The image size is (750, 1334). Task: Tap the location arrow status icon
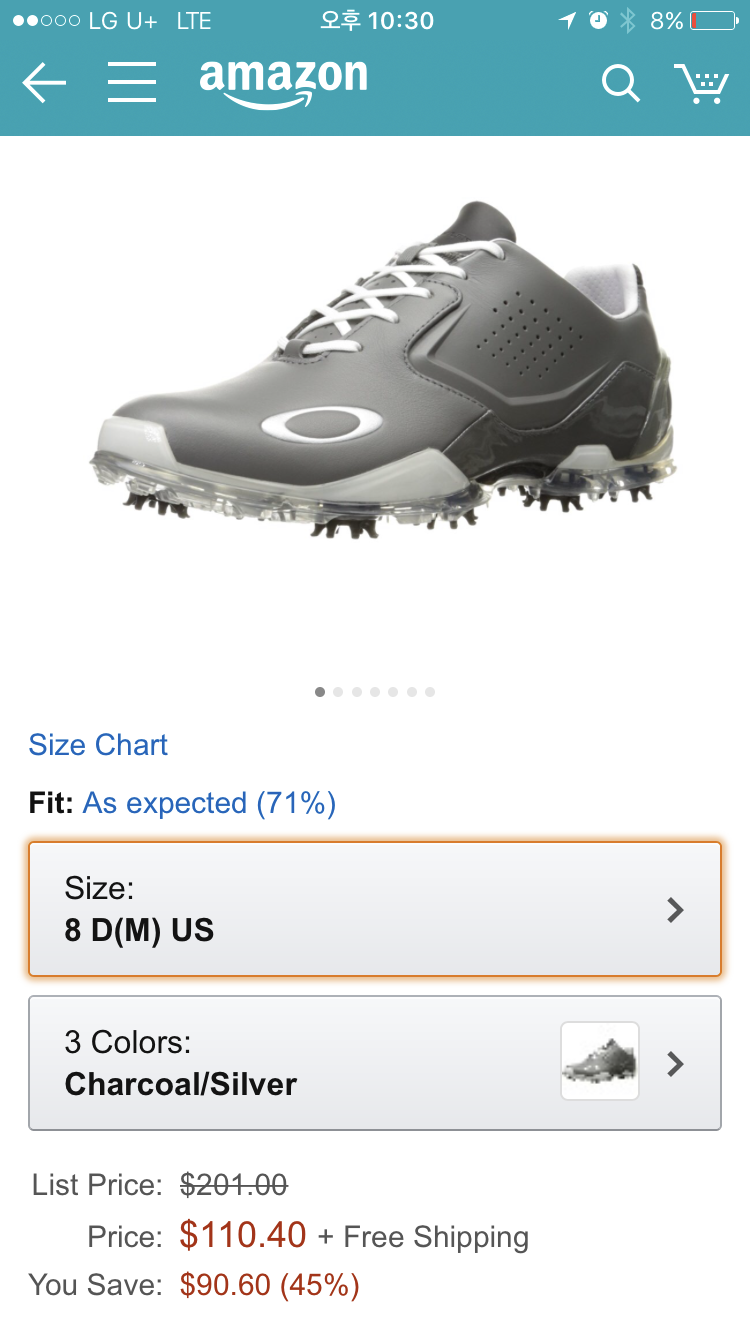pos(567,21)
